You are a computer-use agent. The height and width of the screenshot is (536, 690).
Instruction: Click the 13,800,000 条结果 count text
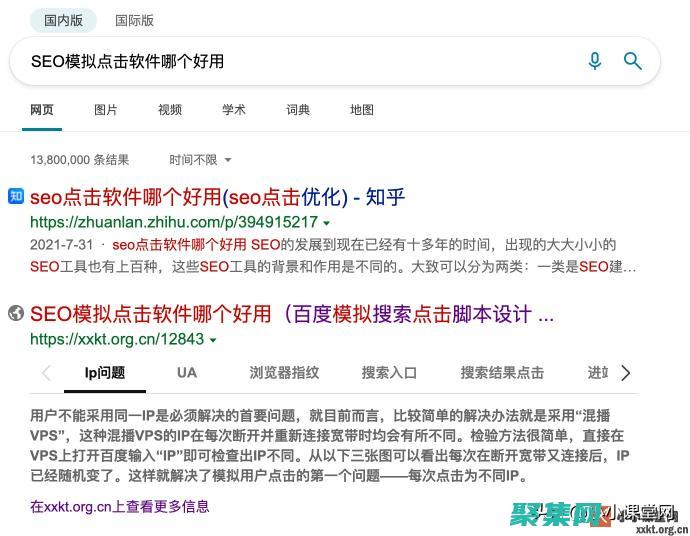(x=80, y=160)
